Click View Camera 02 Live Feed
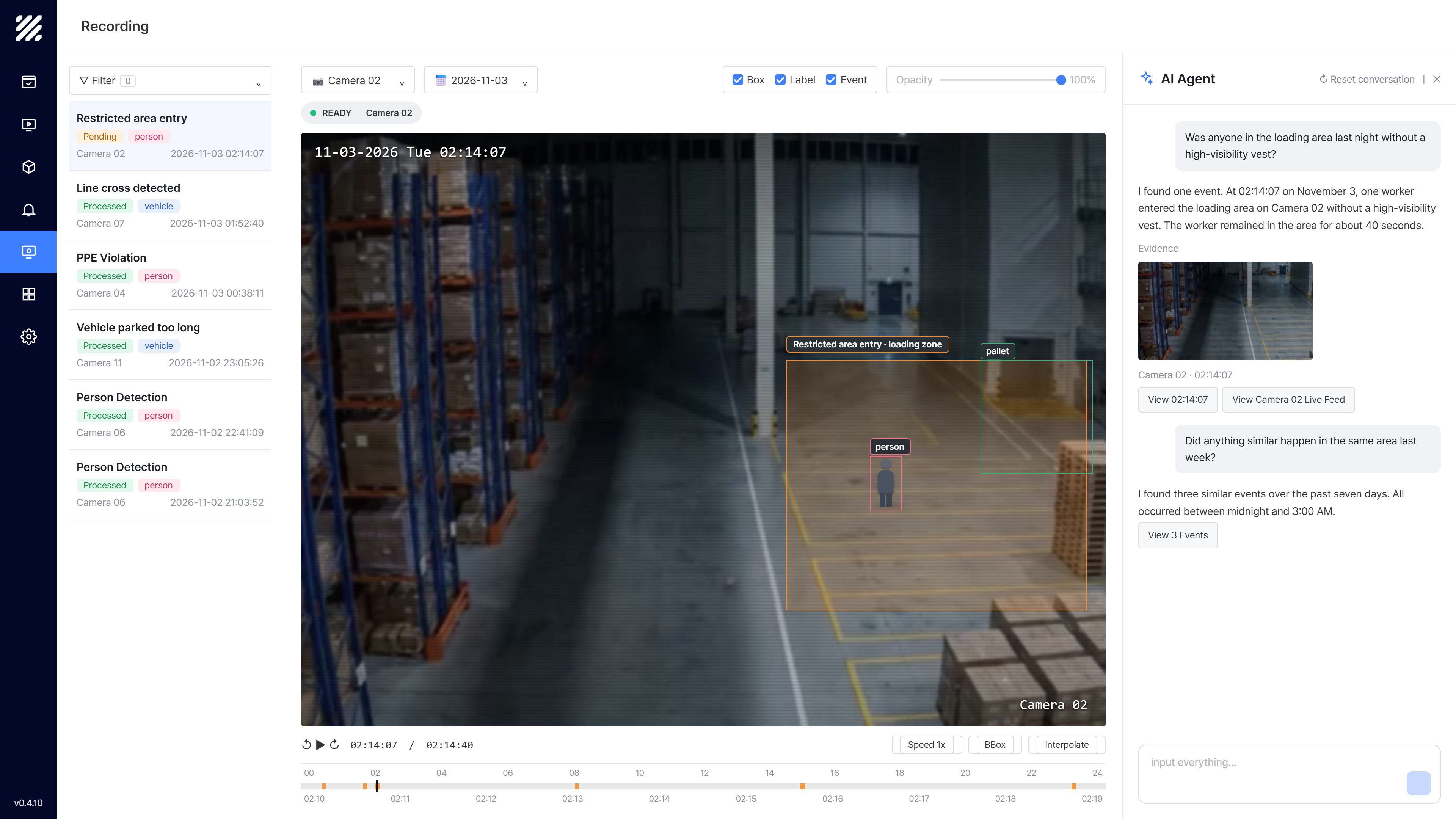Image resolution: width=1456 pixels, height=819 pixels. (1288, 400)
